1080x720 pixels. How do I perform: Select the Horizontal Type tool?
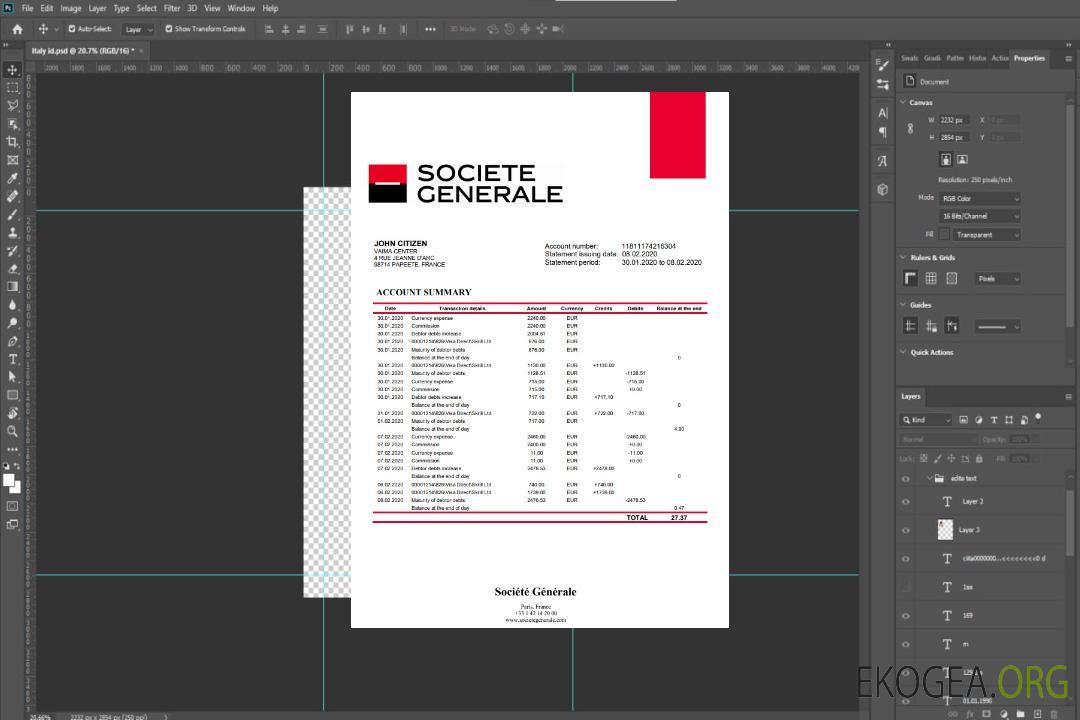tap(13, 359)
